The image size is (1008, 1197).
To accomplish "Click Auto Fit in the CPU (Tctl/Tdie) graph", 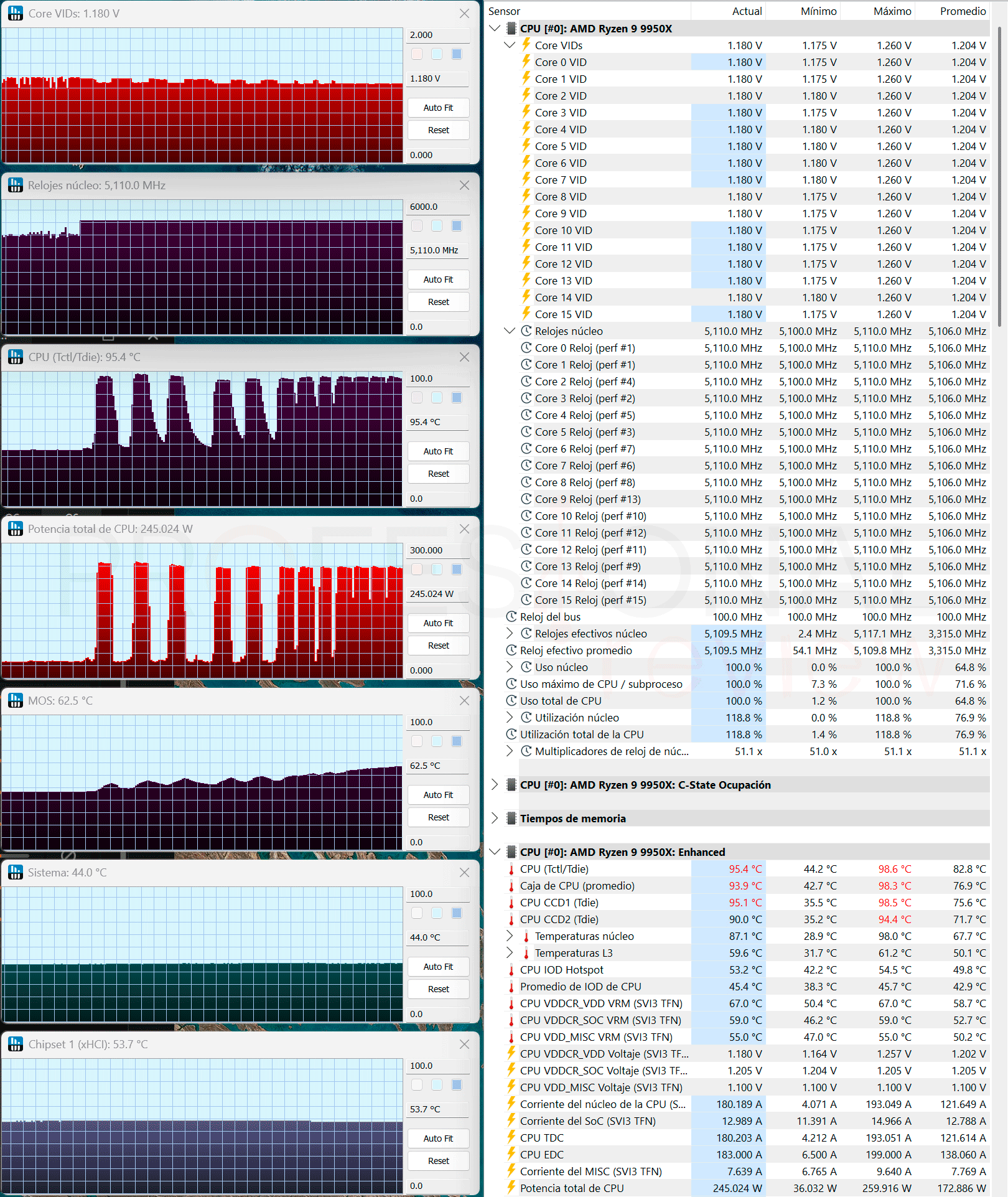I will point(438,451).
